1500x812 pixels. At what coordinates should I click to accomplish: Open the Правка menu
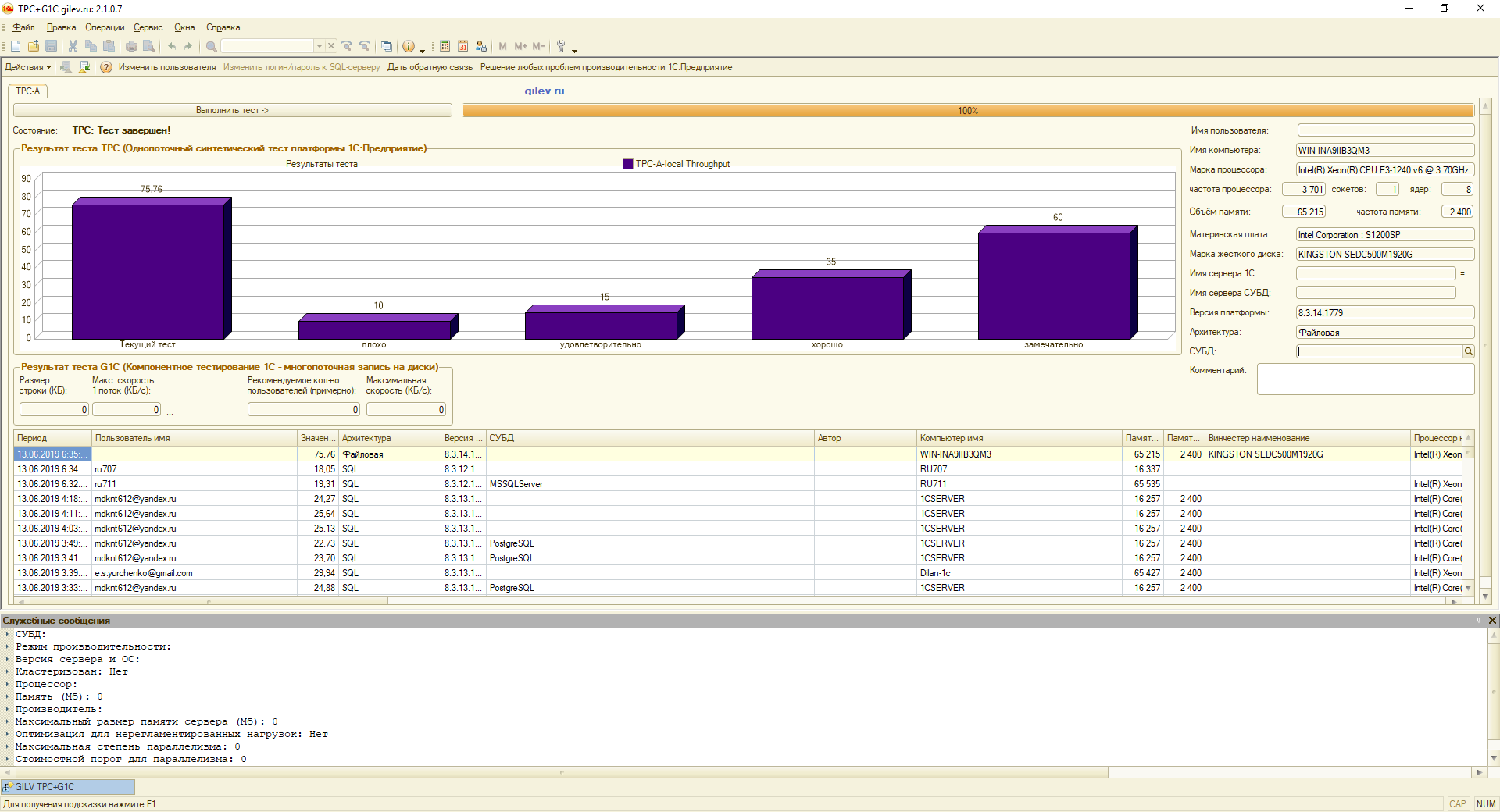point(61,27)
